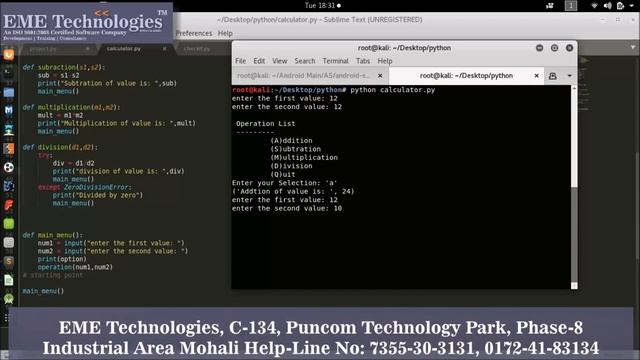Open the Files manager in the dock
The width and height of the screenshot is (640, 360).
[x=9, y=92]
